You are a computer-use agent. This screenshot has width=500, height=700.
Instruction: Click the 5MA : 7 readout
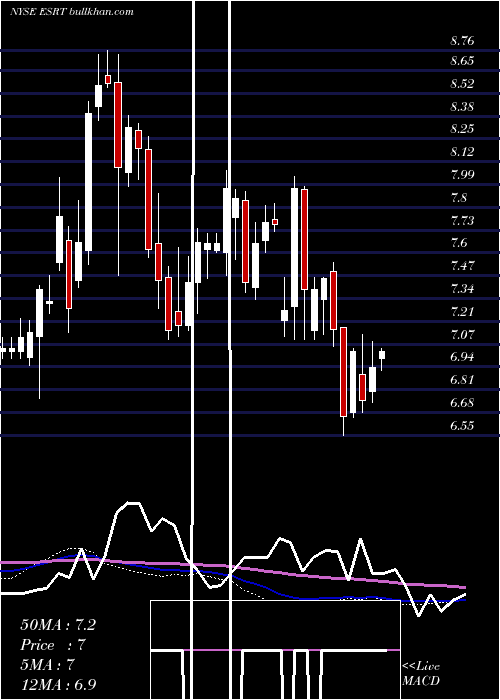click(x=47, y=665)
